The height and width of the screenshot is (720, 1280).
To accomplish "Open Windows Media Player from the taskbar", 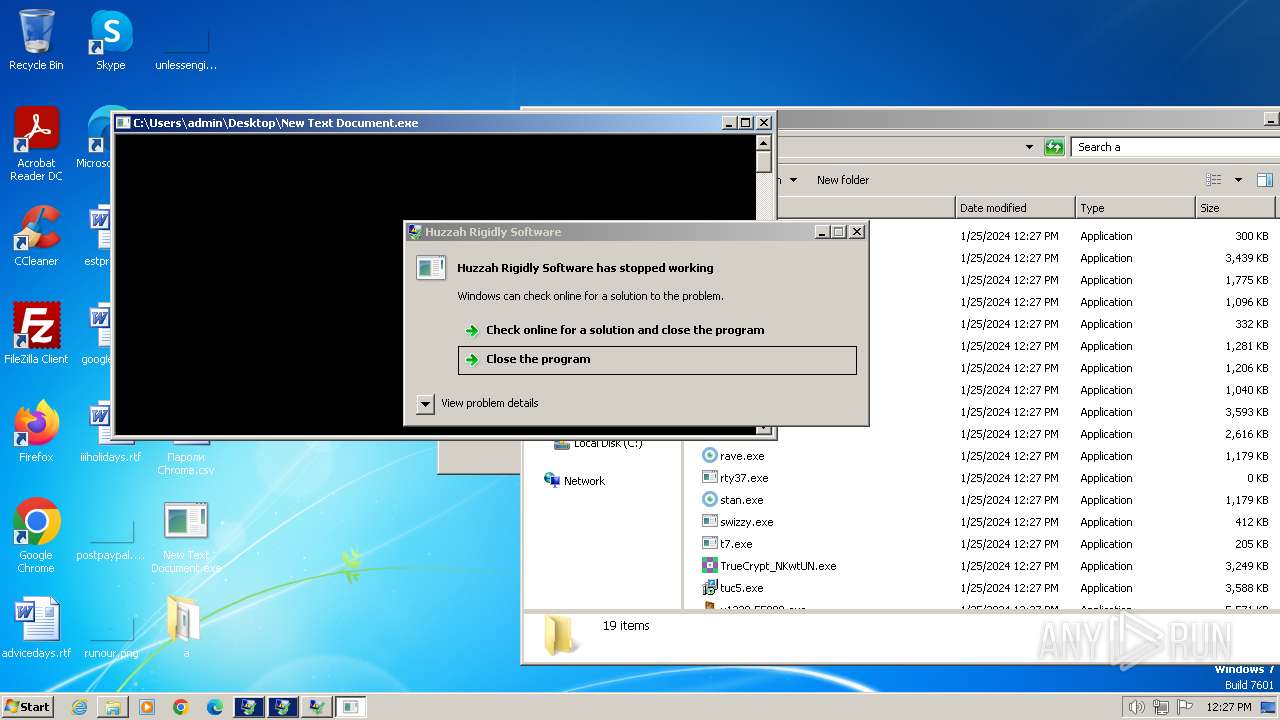I will coord(147,707).
